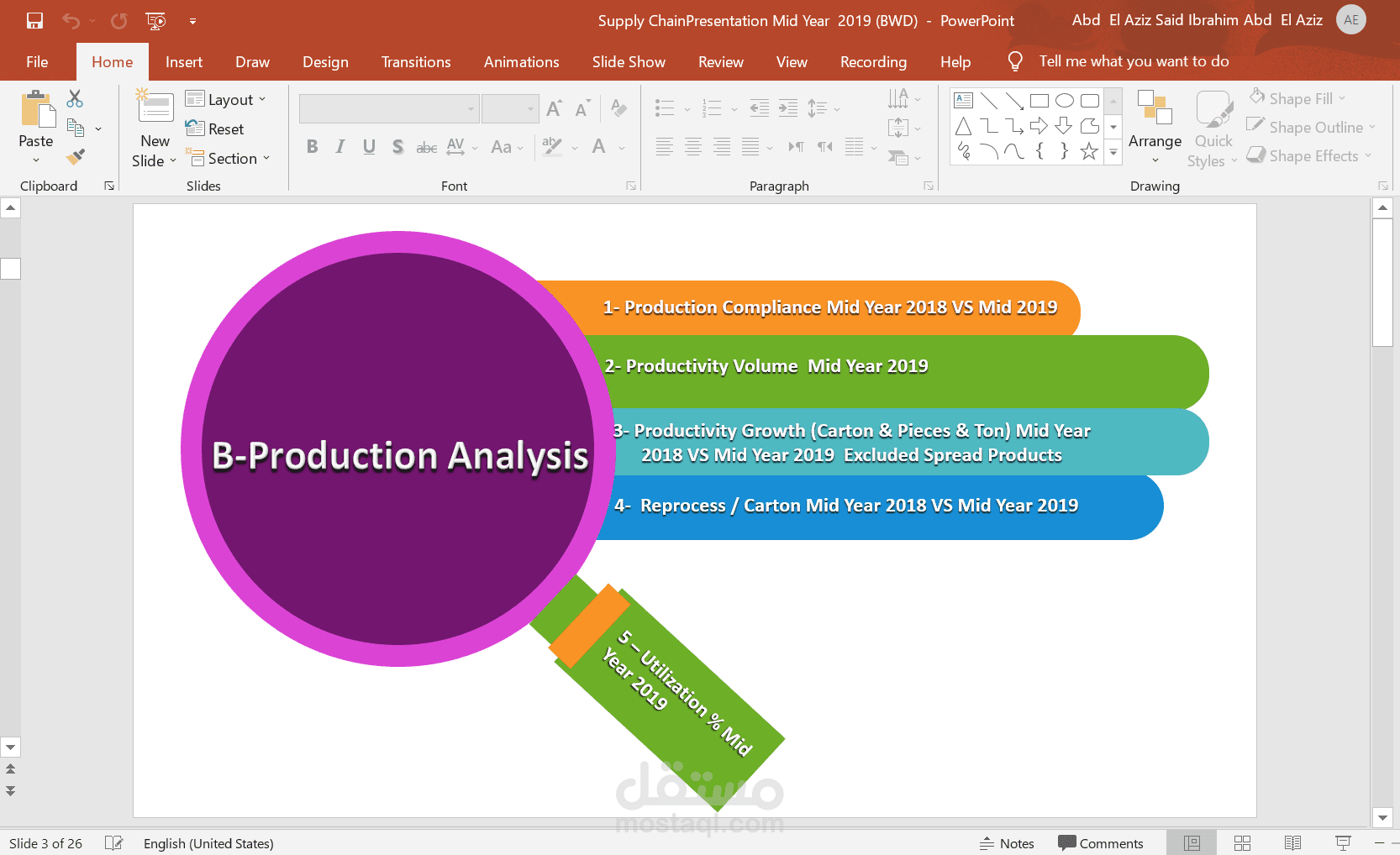Save the presentation with the floppy disk icon
The height and width of the screenshot is (855, 1400).
pyautogui.click(x=34, y=21)
